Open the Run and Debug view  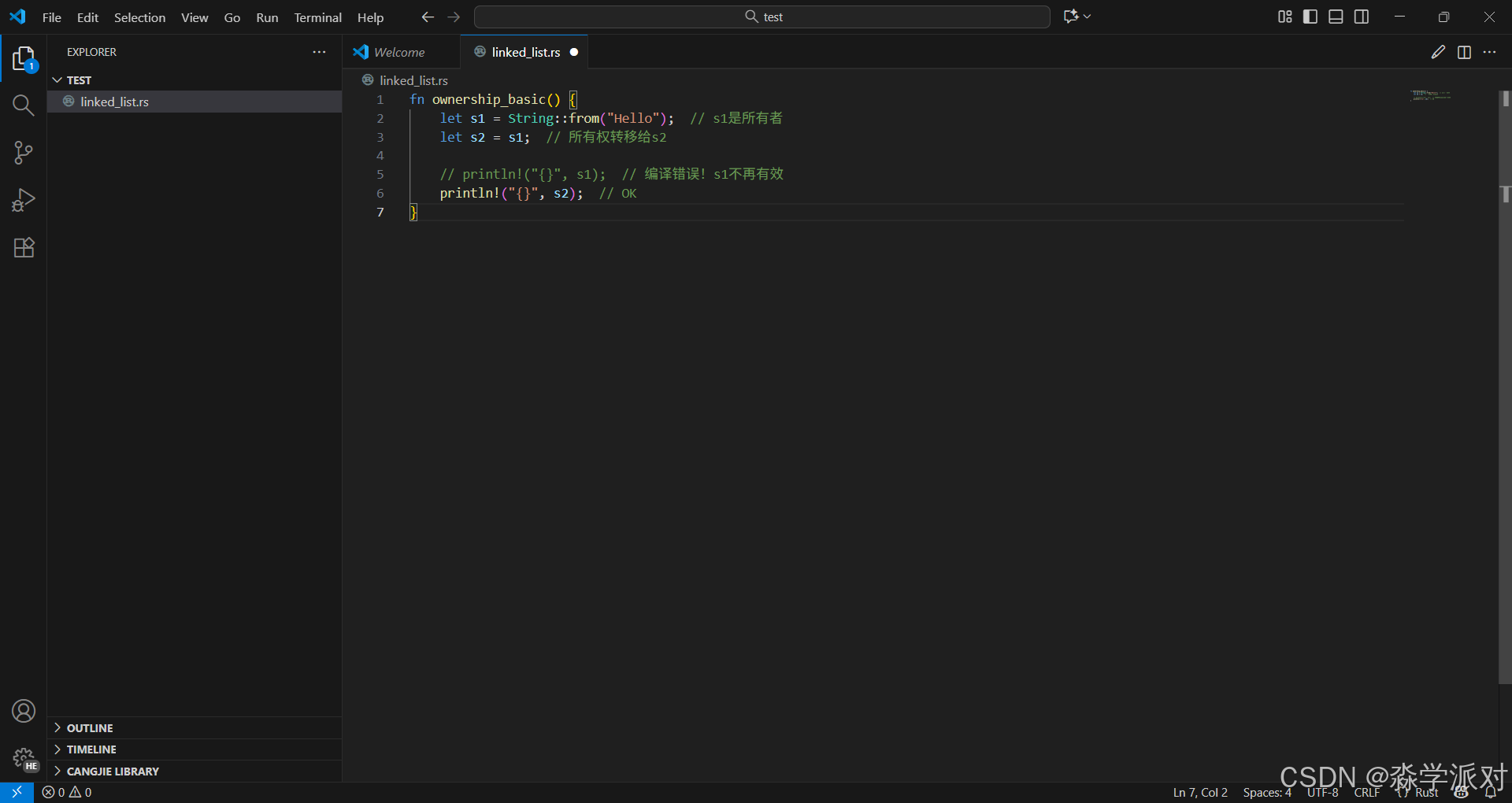click(x=24, y=200)
